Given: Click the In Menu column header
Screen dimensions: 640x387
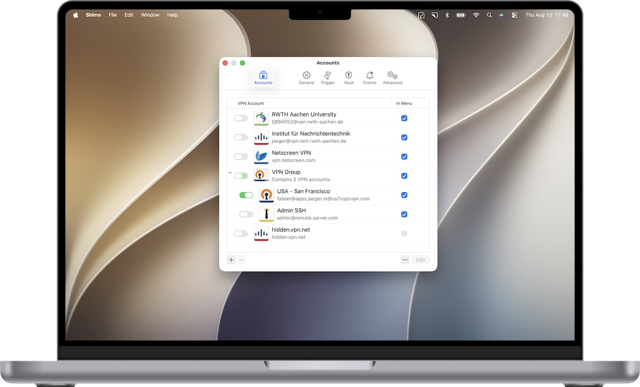Looking at the screenshot, I should tap(404, 103).
